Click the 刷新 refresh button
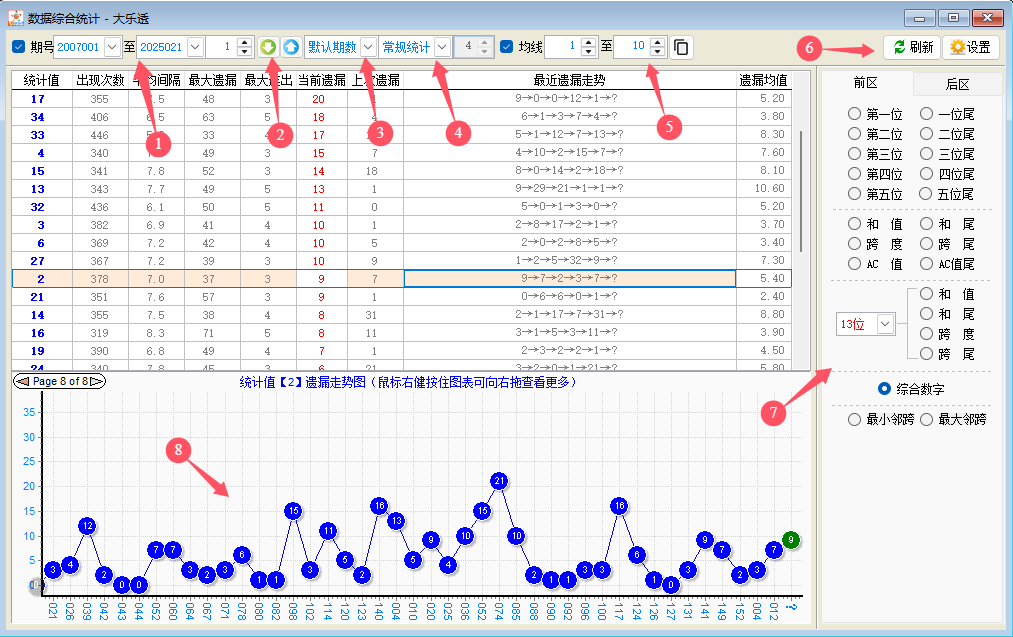Viewport: 1013px width, 637px height. point(912,47)
